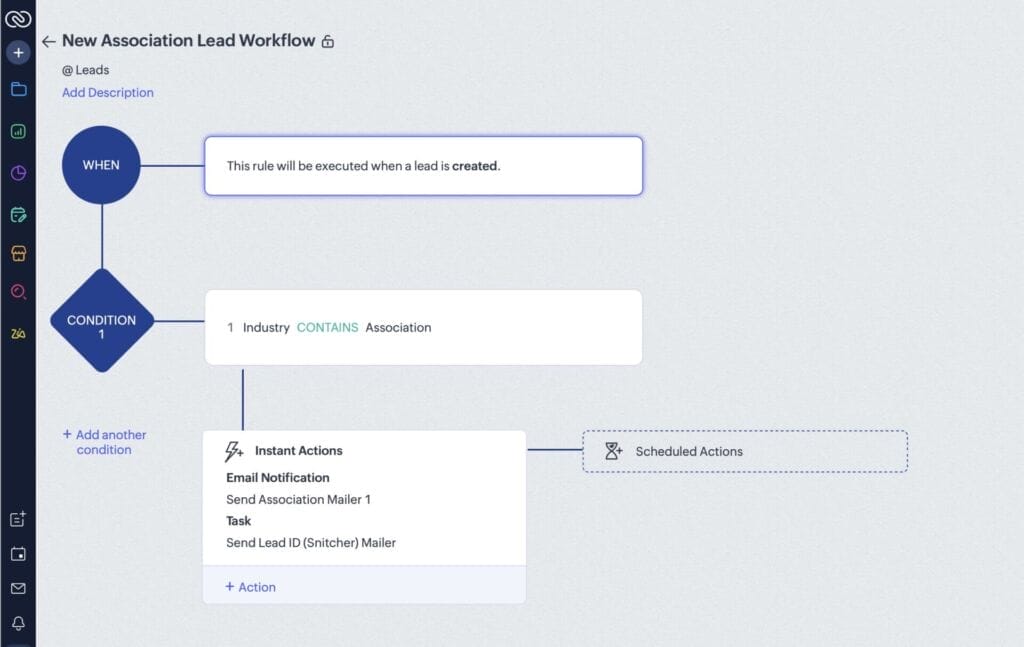Click the search magnifier icon in sidebar
This screenshot has width=1024, height=647.
click(19, 292)
